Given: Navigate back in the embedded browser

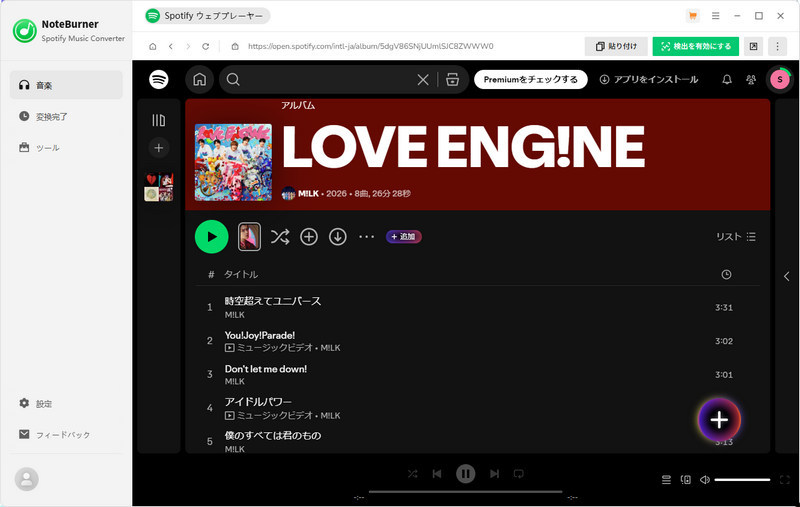Looking at the screenshot, I should pyautogui.click(x=171, y=46).
